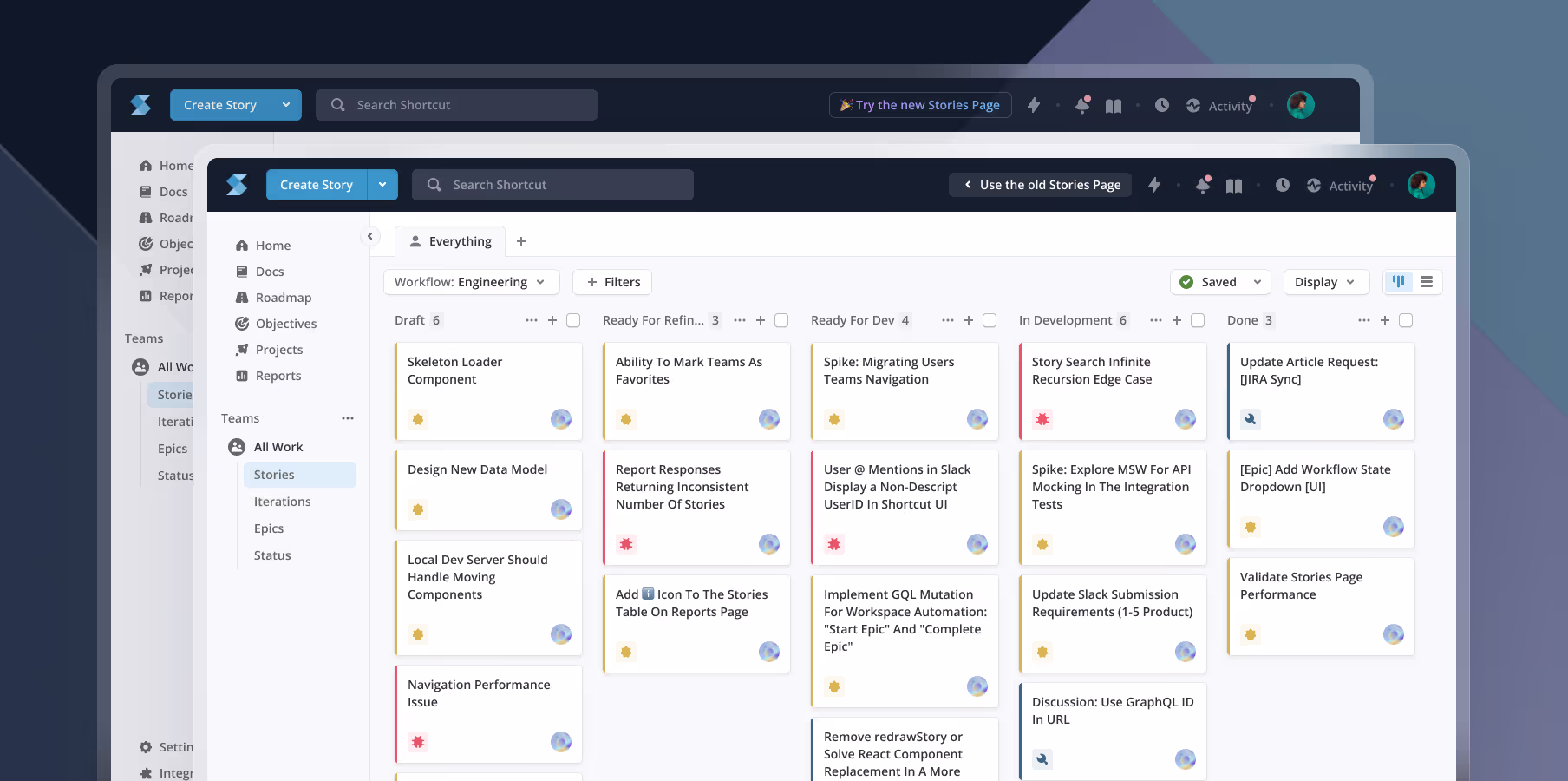Screen dimensions: 1568x781
Task: Open notifications bell in front window
Action: (x=1203, y=185)
